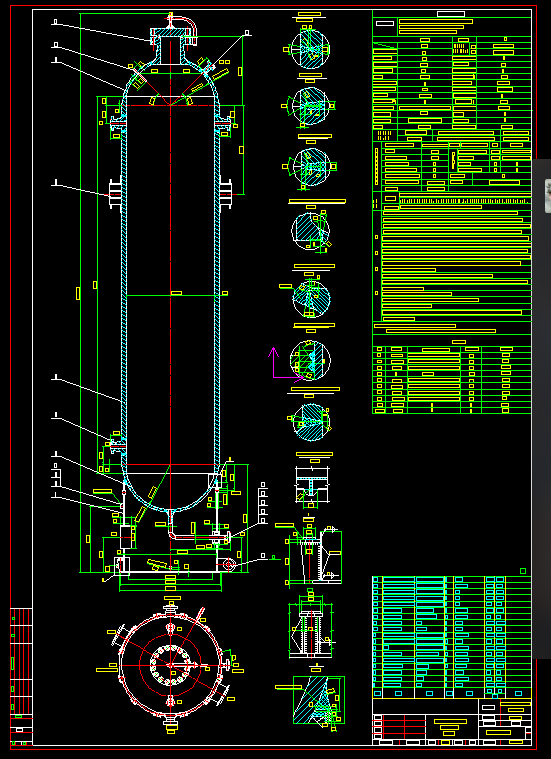Select the left manhole nozzle on vessel shell

pos(116,194)
